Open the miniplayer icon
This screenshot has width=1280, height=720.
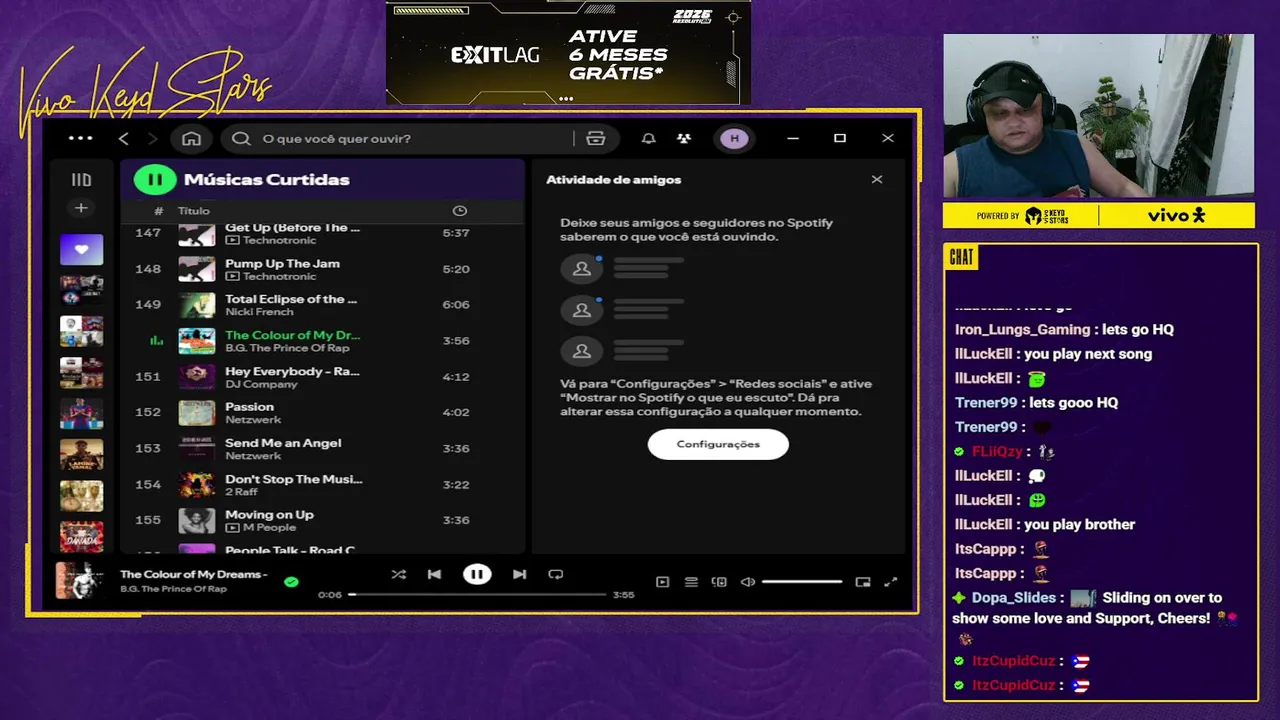863,582
